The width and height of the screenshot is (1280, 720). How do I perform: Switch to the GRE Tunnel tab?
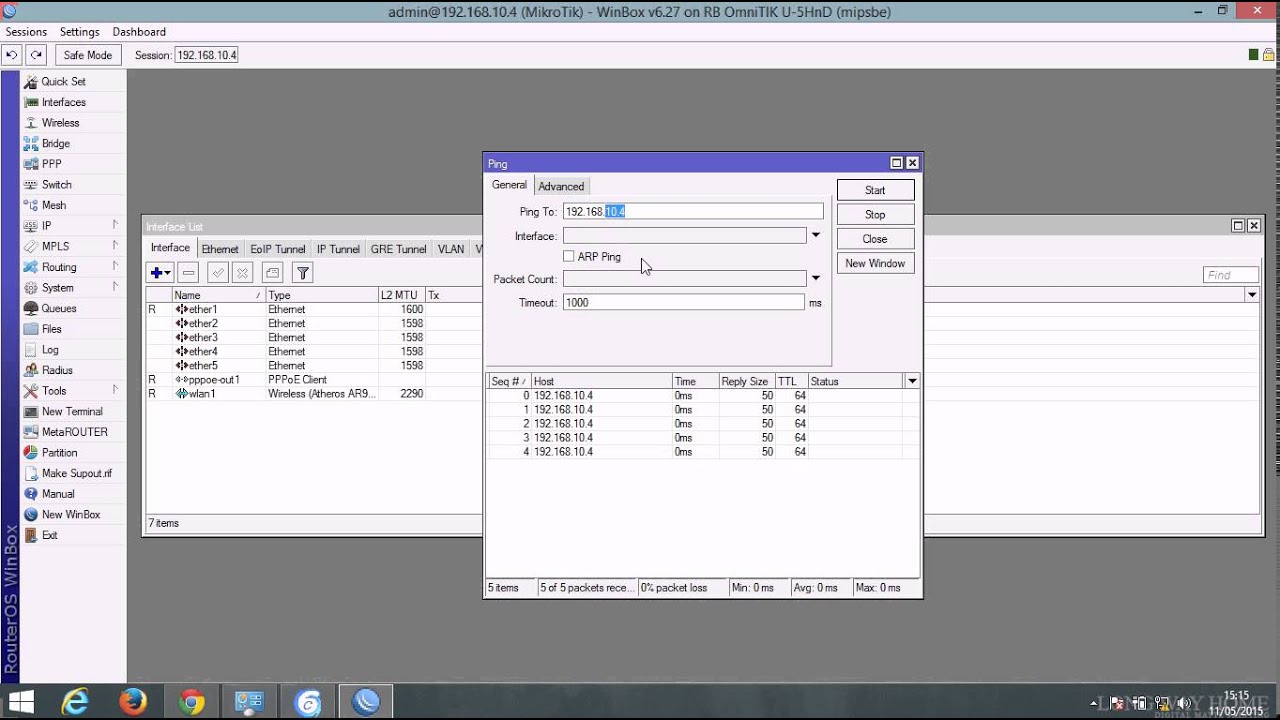[x=398, y=249]
